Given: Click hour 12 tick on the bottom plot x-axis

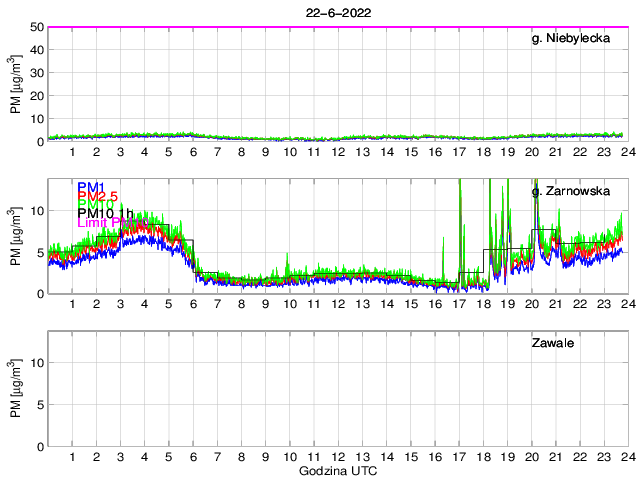Looking at the screenshot, I should (338, 456).
